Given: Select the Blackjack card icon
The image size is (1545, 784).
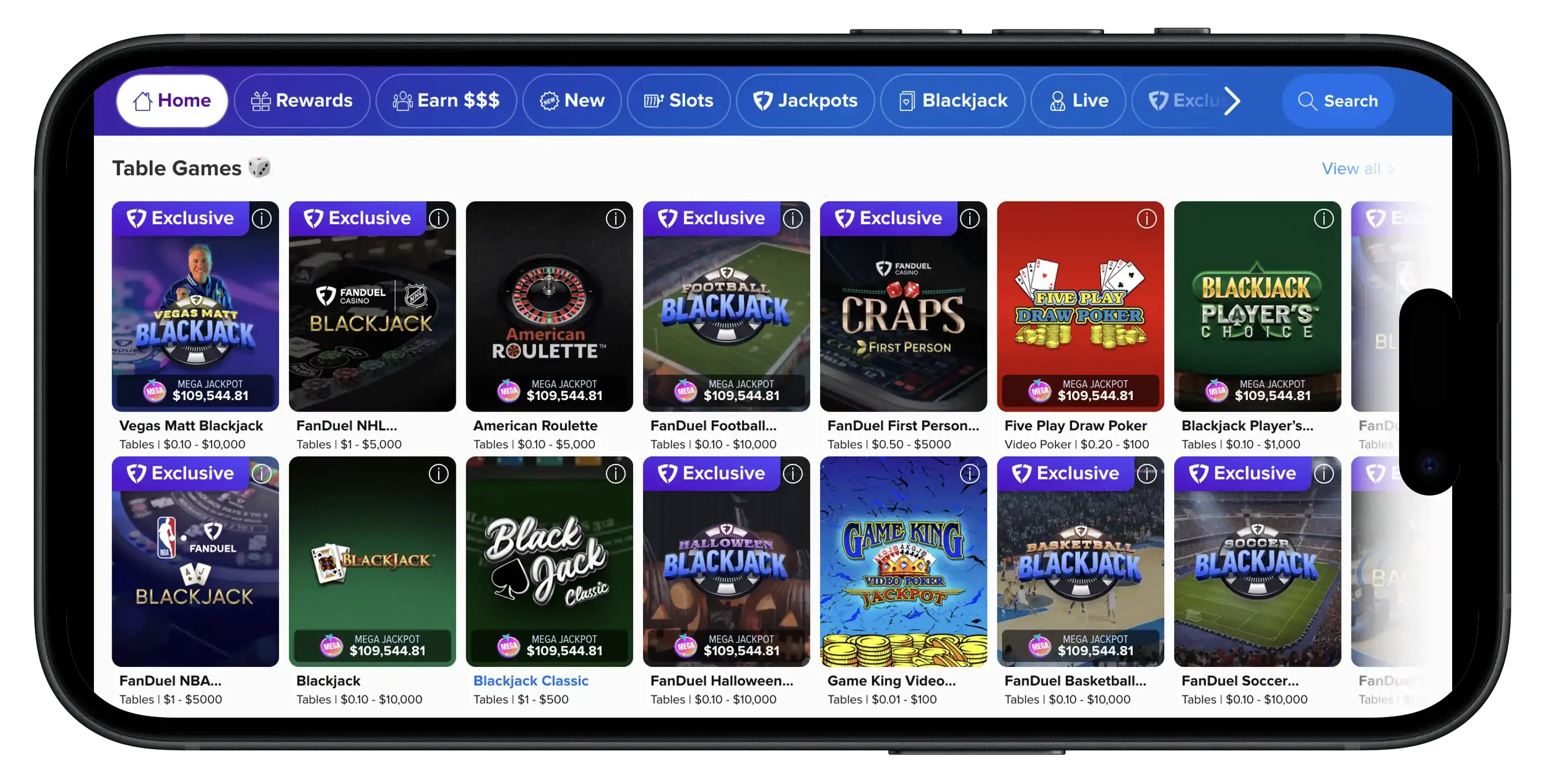Looking at the screenshot, I should click(906, 101).
